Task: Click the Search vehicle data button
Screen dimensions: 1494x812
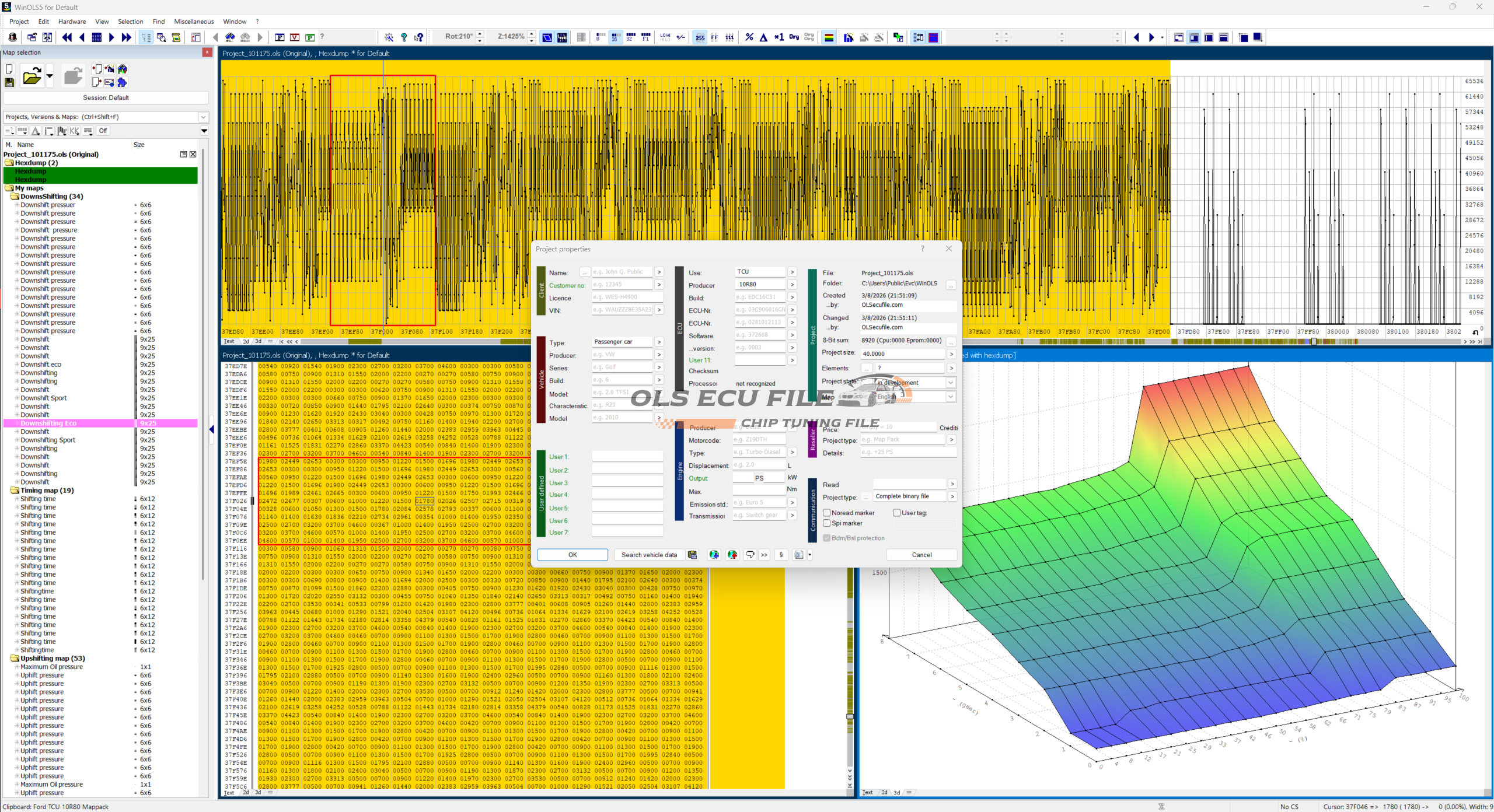Action: (x=648, y=555)
